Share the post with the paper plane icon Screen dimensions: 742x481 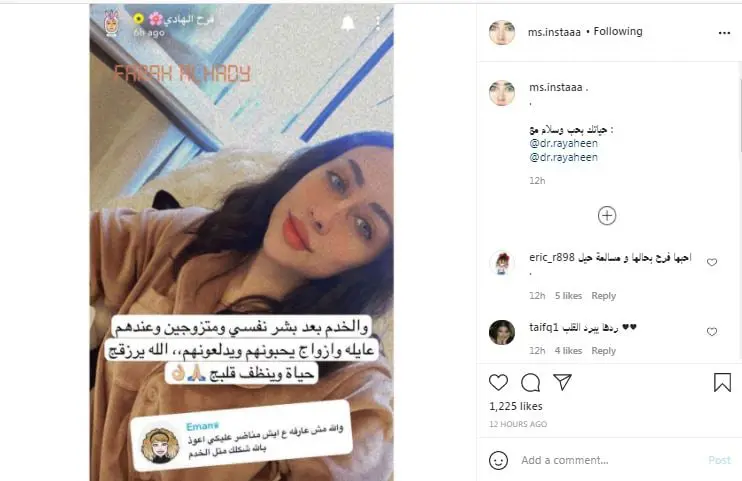(x=563, y=382)
